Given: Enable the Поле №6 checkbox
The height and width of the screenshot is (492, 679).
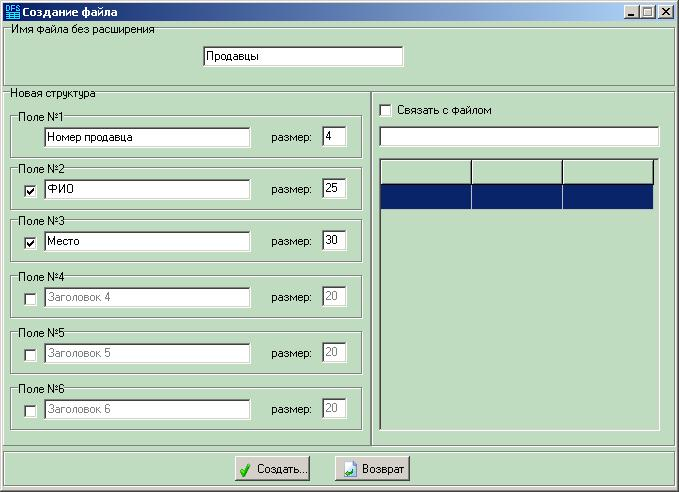Looking at the screenshot, I should tap(30, 410).
